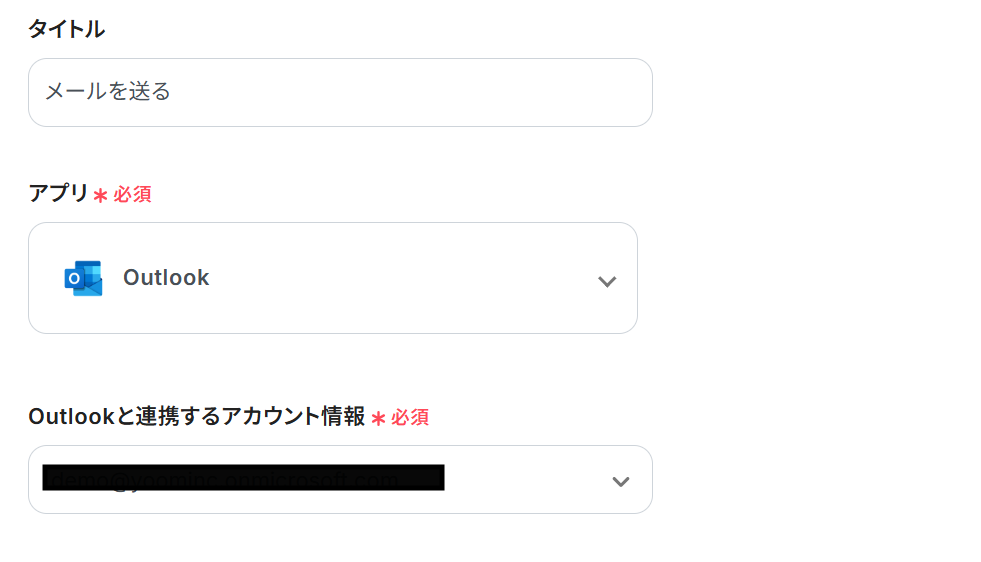Click empty space right of Outlook text
Image resolution: width=981 pixels, height=562 pixels.
click(x=400, y=278)
